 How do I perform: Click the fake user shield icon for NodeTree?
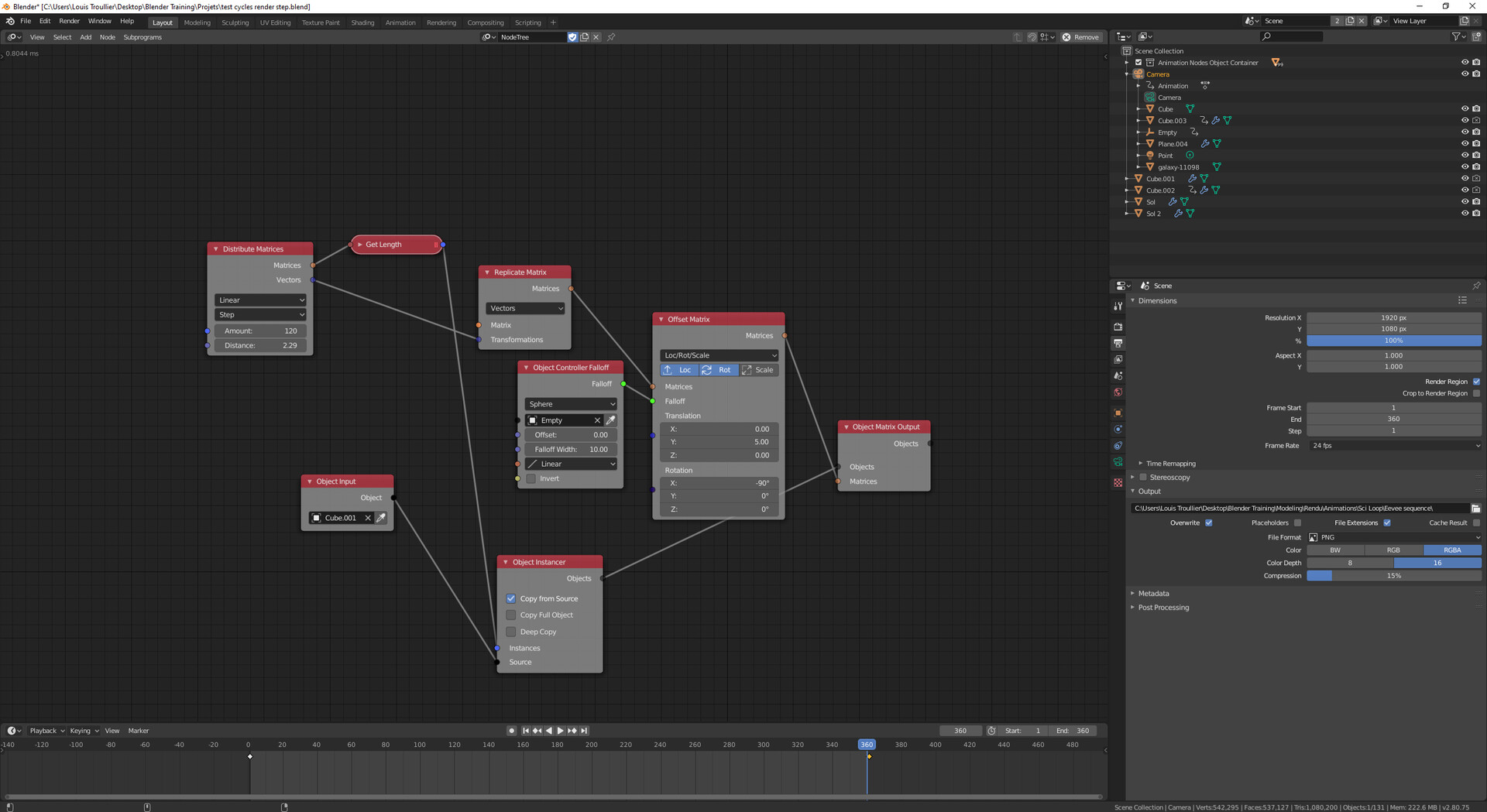[572, 37]
